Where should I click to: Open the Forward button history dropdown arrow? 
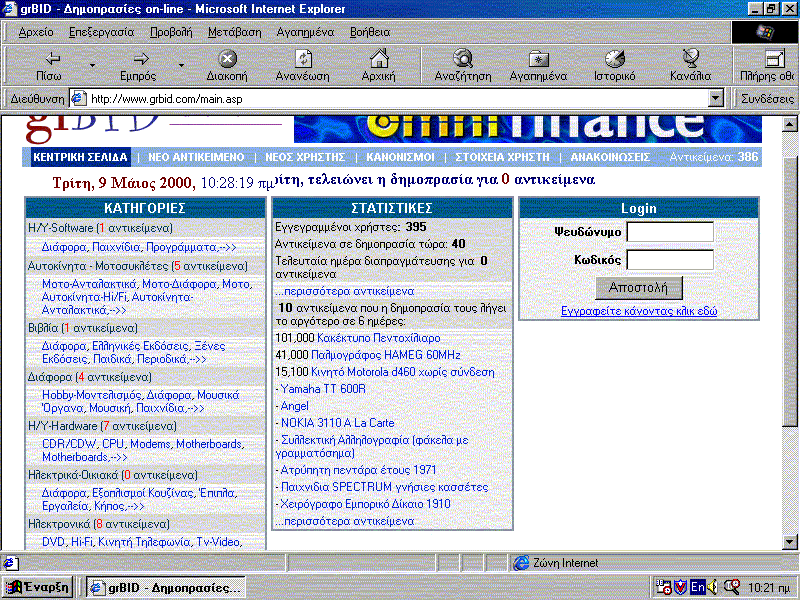coord(181,65)
